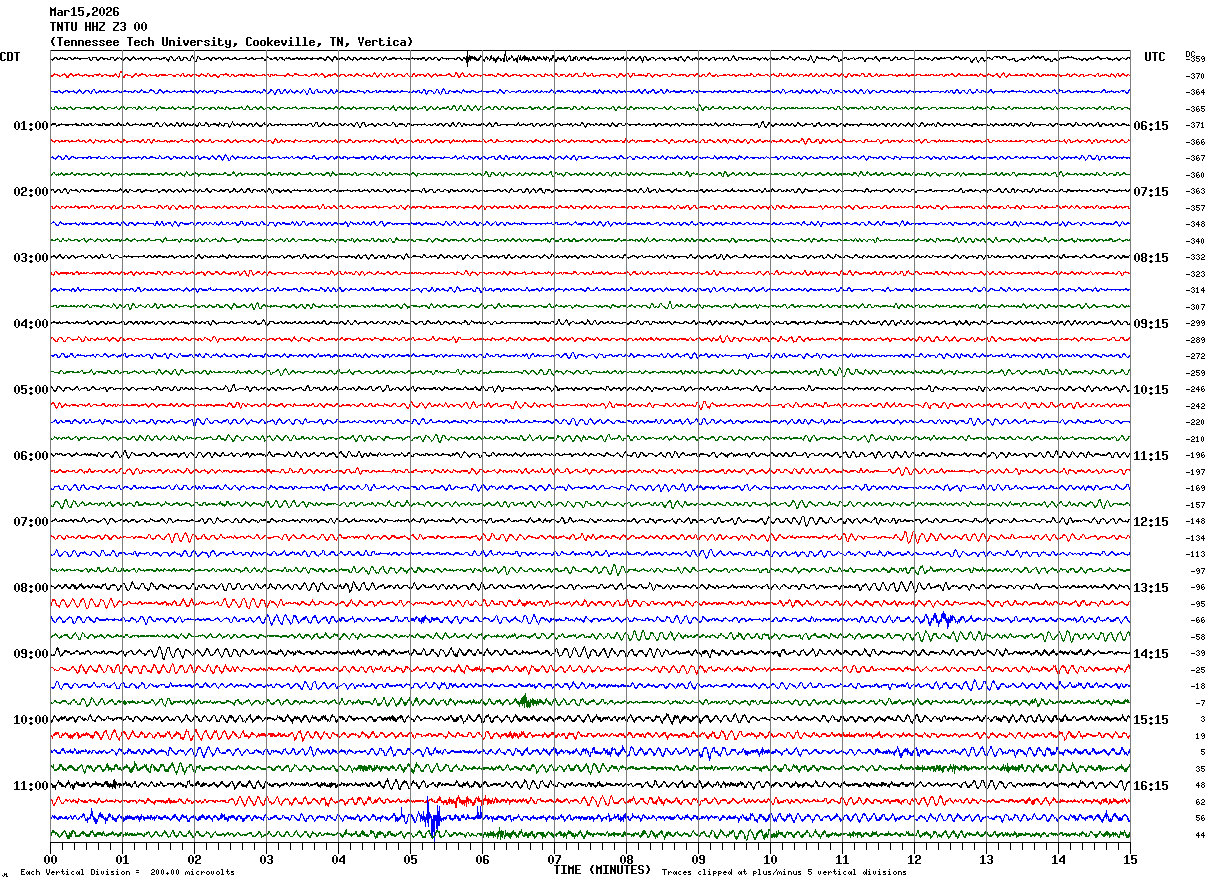Click the 'Mar15,2026' date header

(84, 12)
